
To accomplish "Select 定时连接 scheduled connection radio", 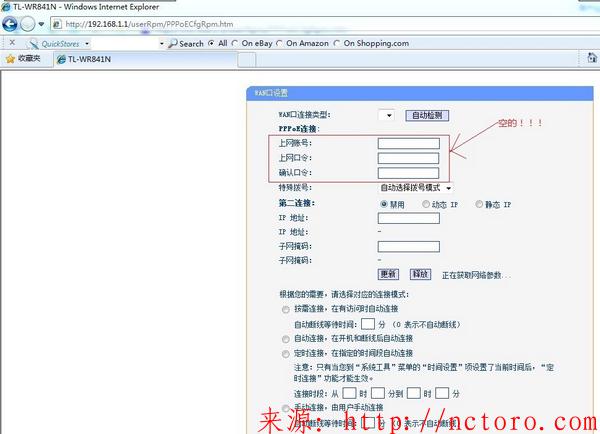I will (285, 354).
